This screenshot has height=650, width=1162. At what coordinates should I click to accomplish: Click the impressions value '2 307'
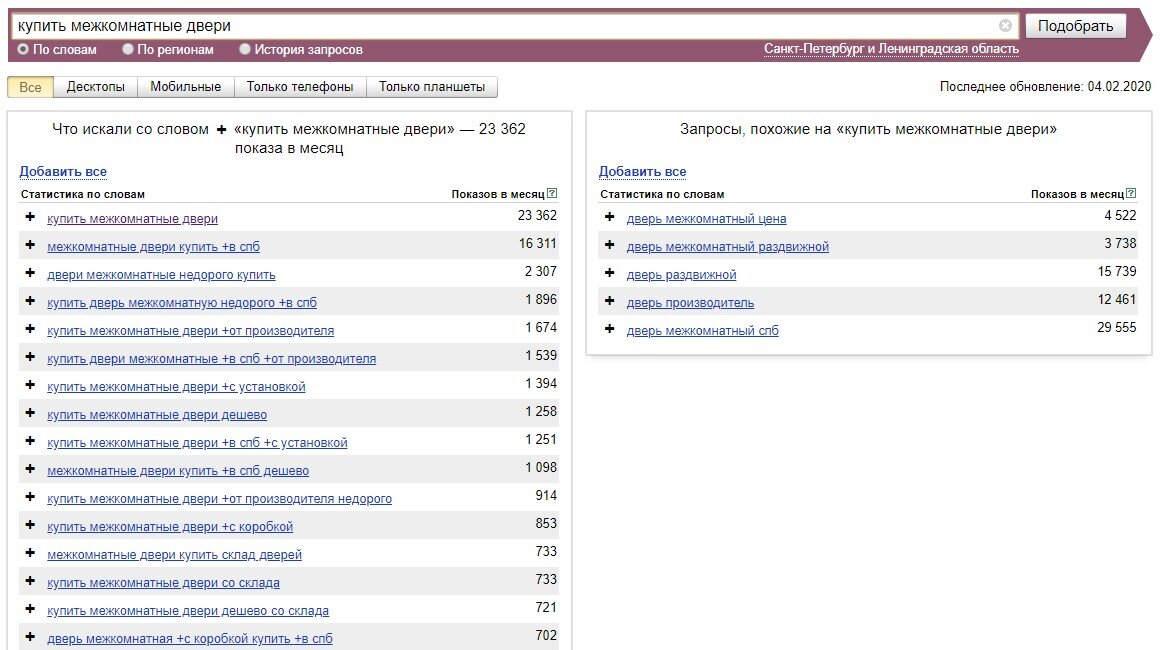point(540,272)
